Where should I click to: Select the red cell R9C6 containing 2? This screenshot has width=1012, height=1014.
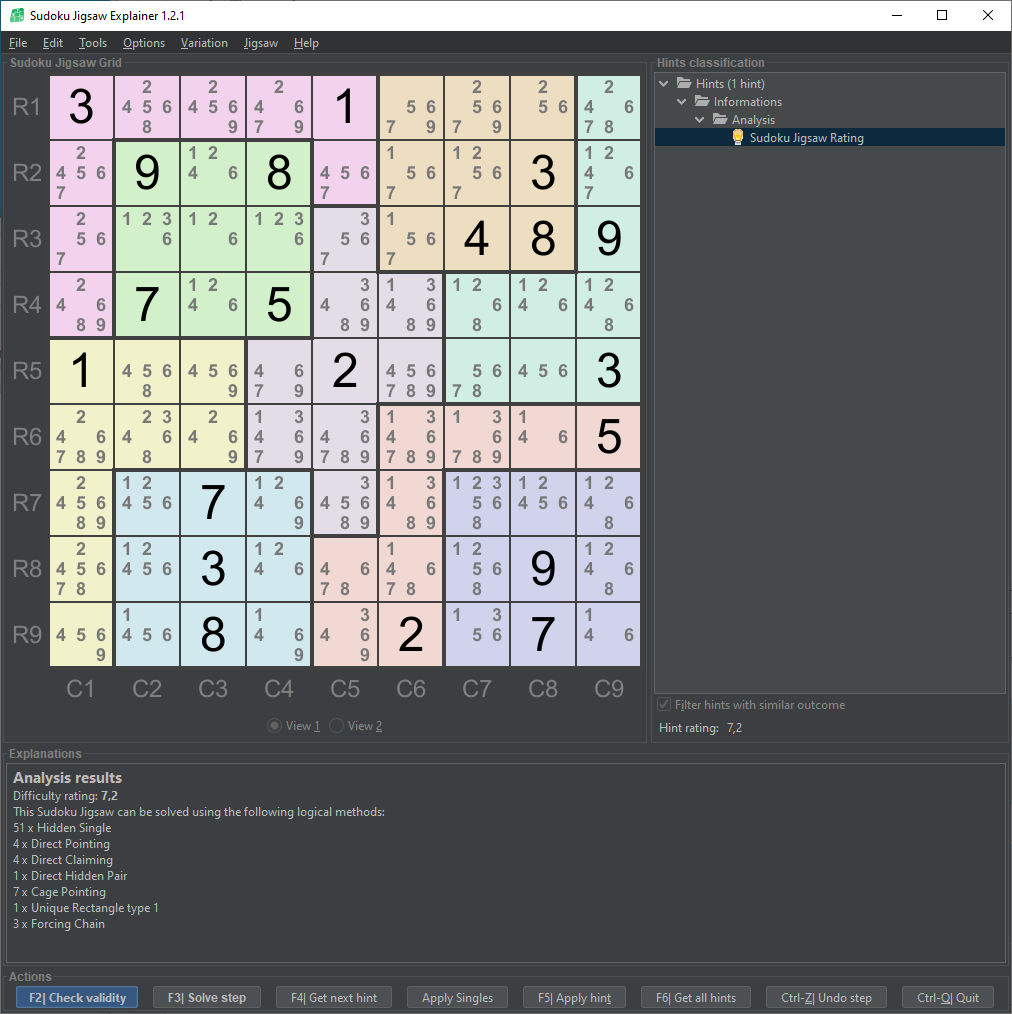pyautogui.click(x=411, y=634)
